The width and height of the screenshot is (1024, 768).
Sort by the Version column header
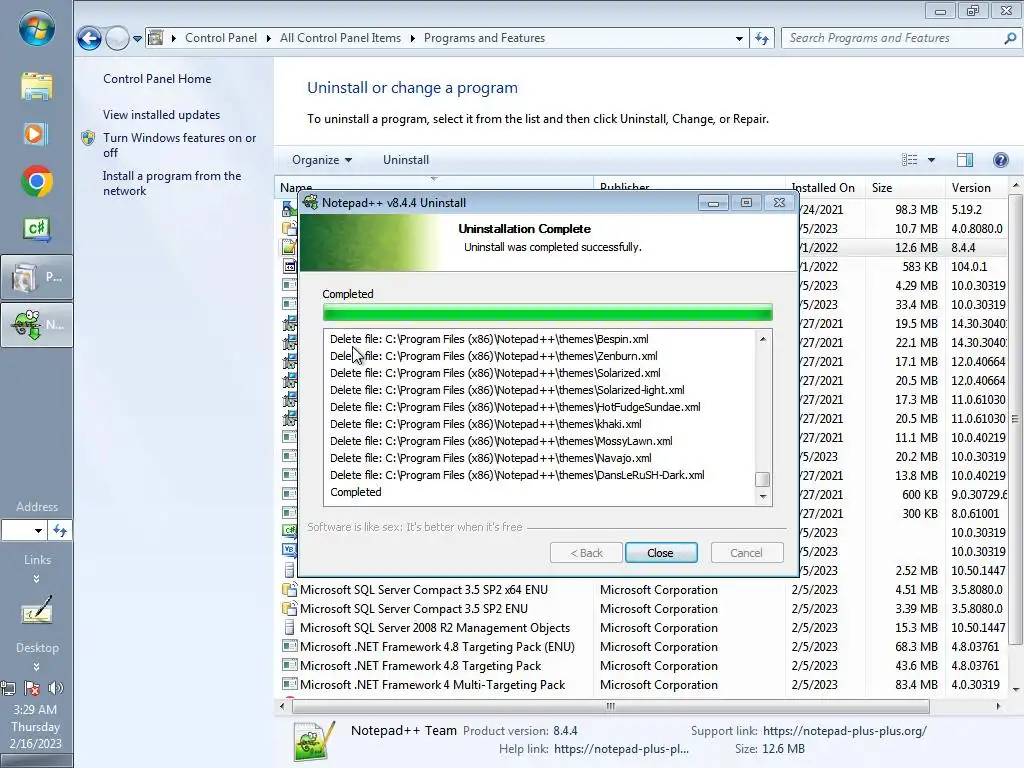pos(976,187)
